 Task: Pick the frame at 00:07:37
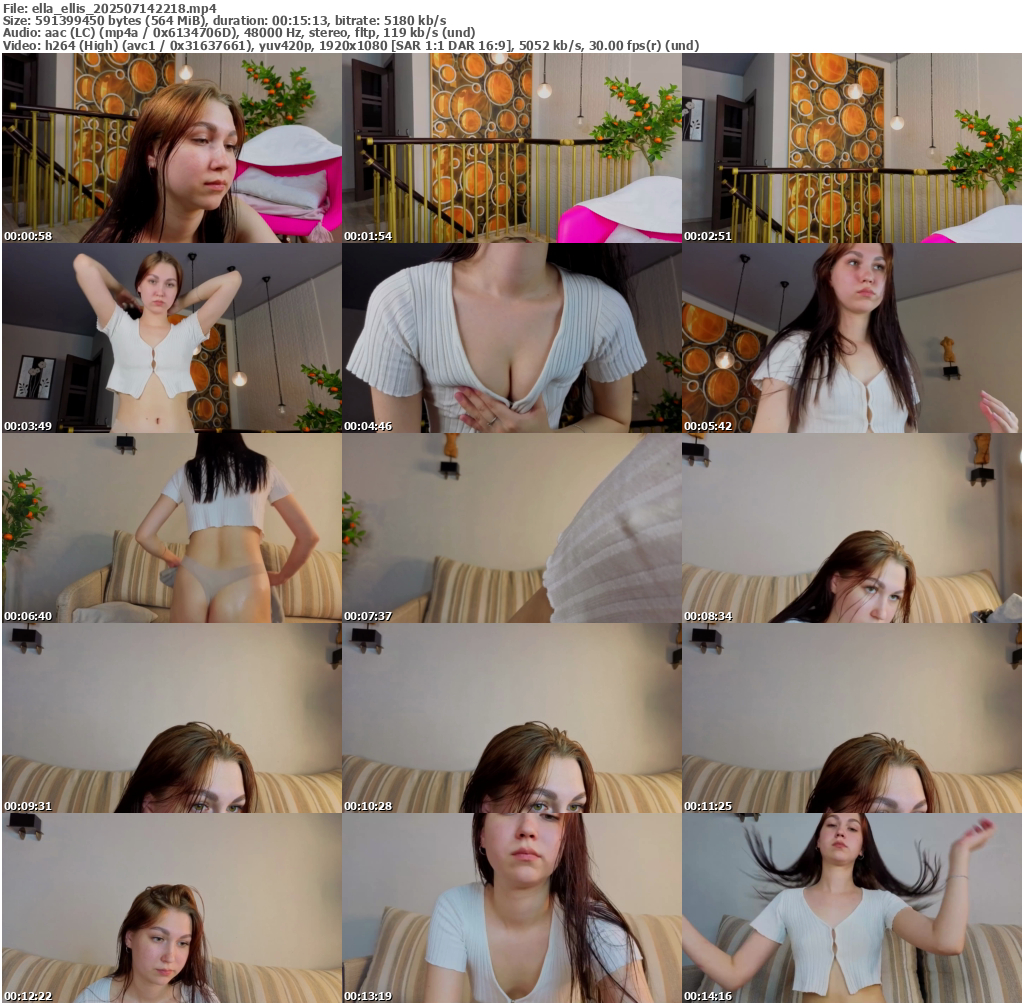tap(512, 528)
